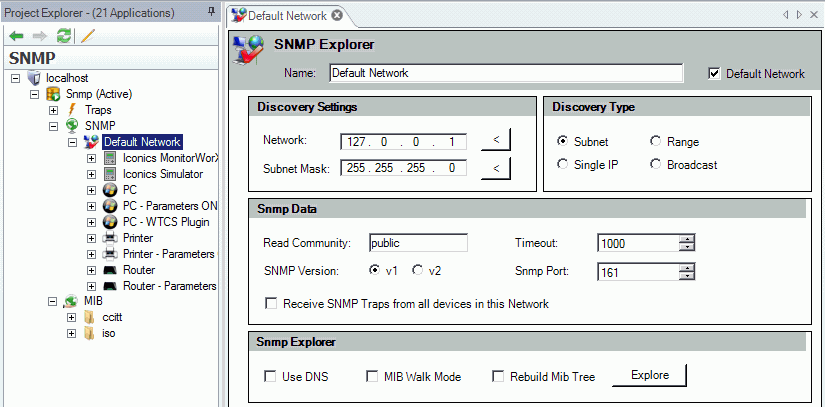Screen dimensions: 825x407
Task: Collapse the Default Network tree node
Action: click(x=72, y=142)
